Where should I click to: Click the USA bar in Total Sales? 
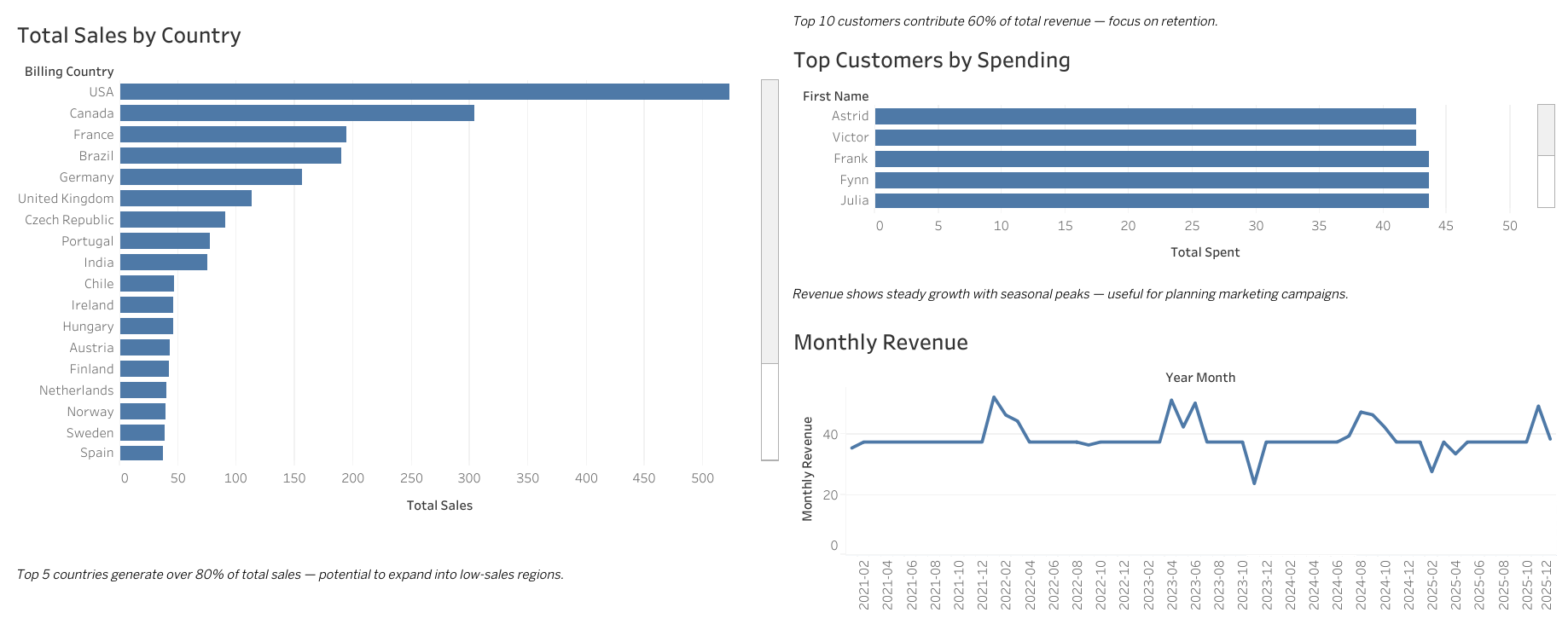424,92
